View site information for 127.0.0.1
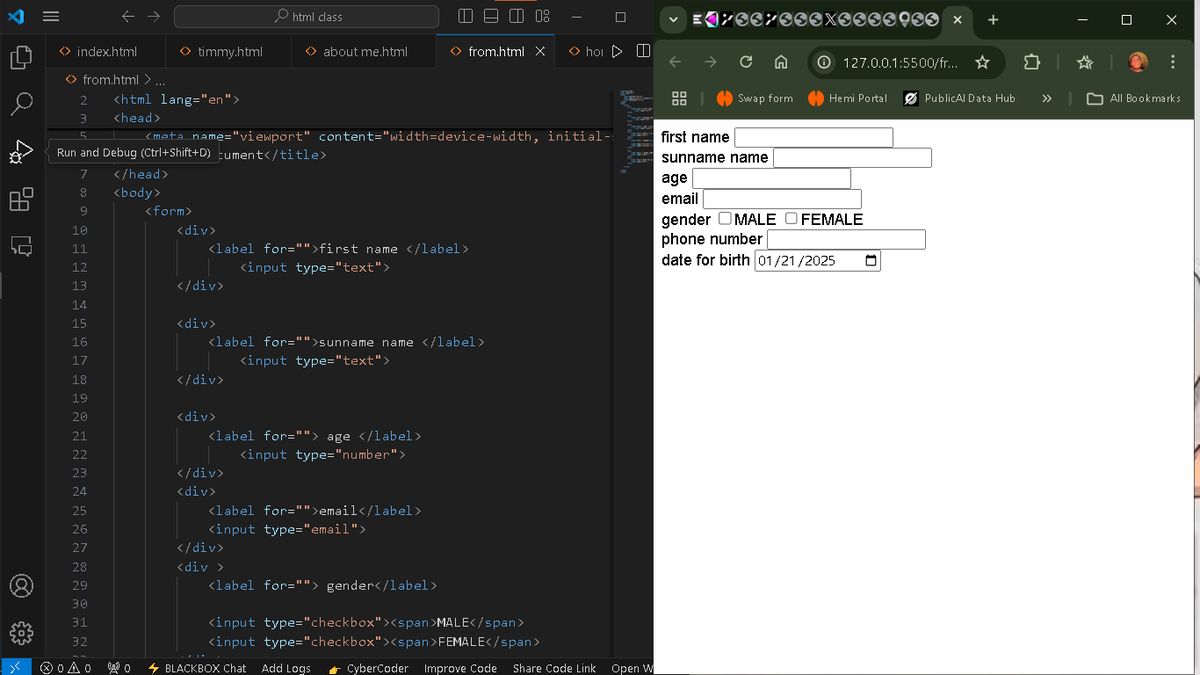This screenshot has width=1200, height=675. click(x=824, y=63)
